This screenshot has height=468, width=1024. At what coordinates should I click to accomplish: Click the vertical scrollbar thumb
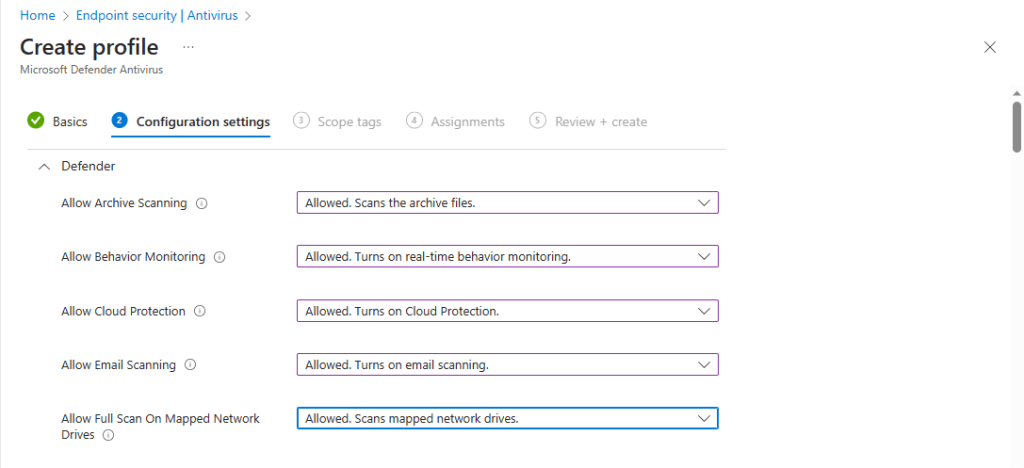coord(1017,126)
